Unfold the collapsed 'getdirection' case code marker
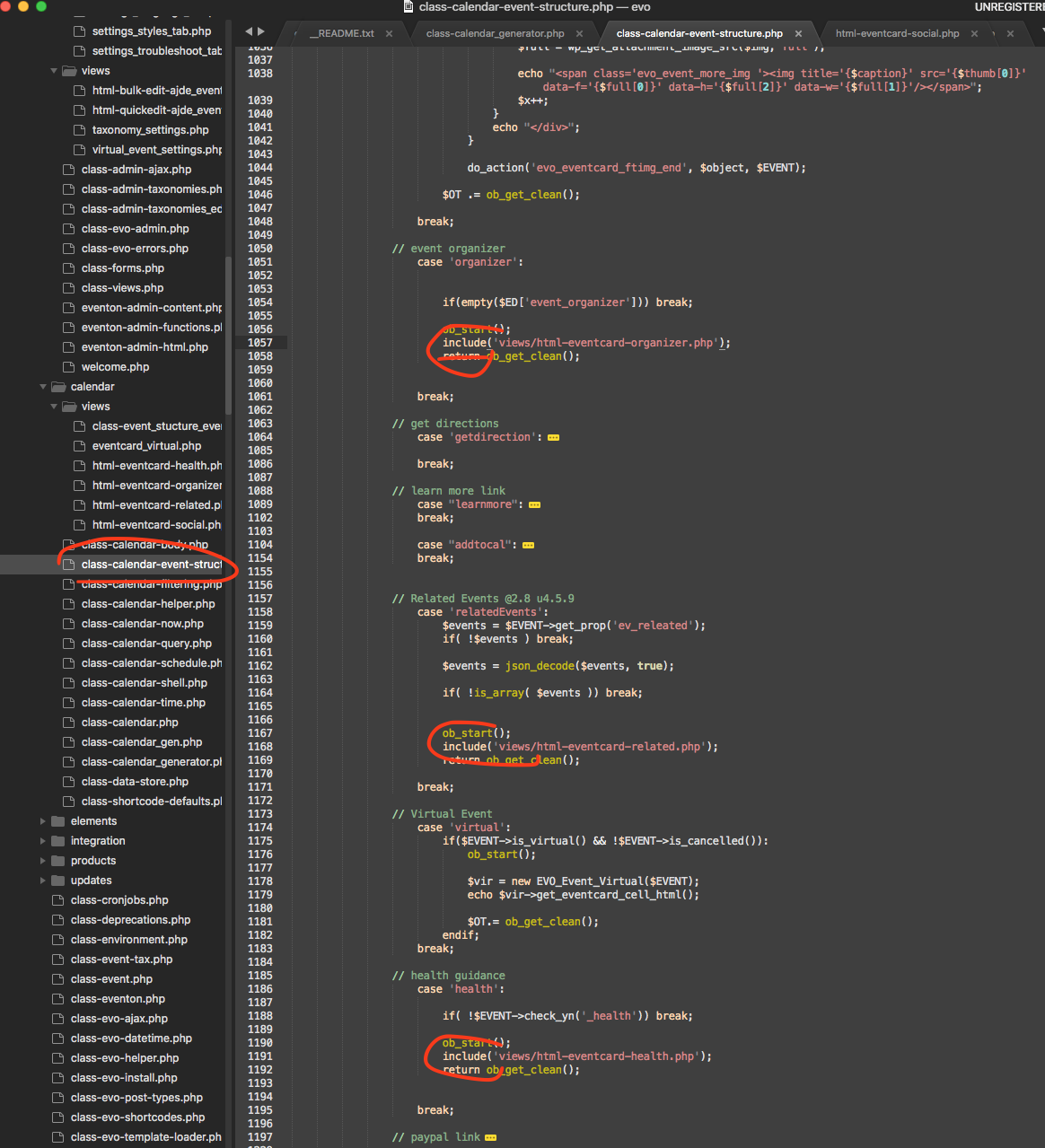Screen dimensions: 1045x1148 coord(554,438)
